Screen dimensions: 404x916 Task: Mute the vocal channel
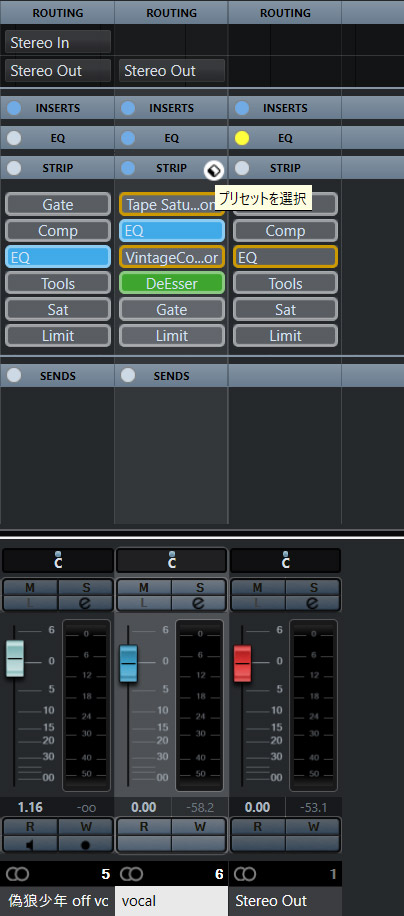click(144, 587)
